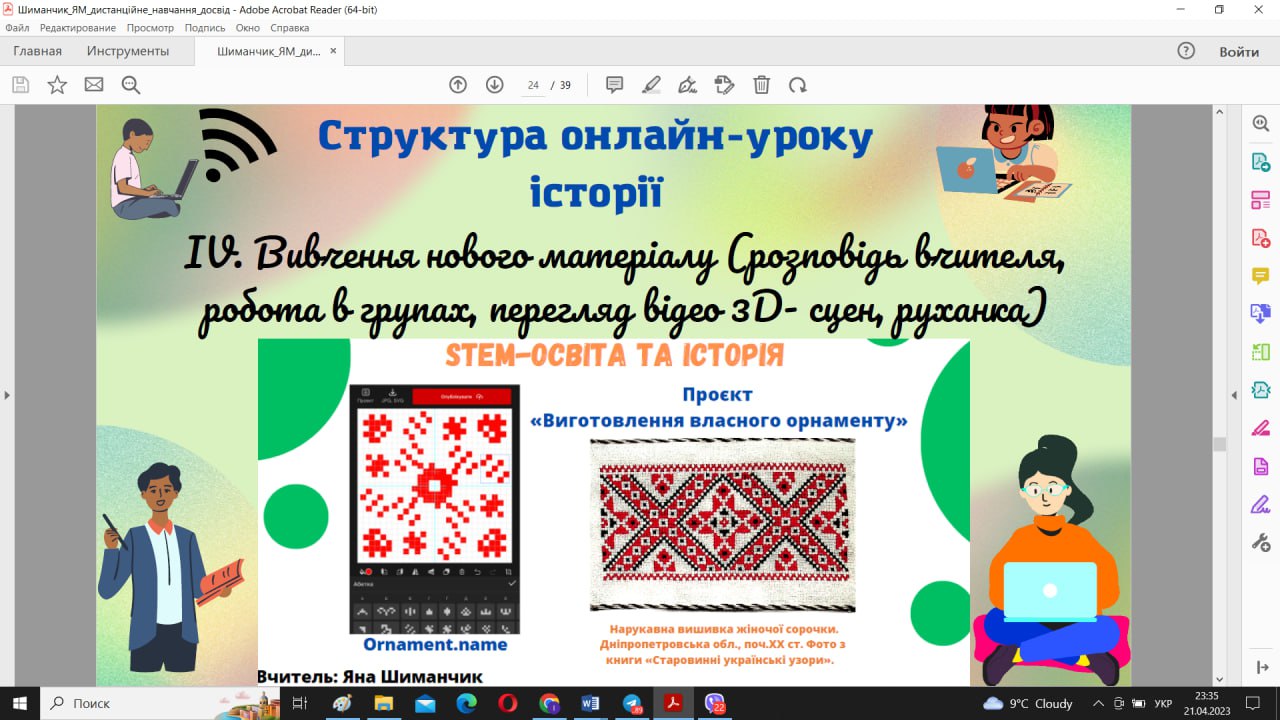Click the taskbar Поиск search box
Viewport: 1280px width, 720px height.
160,703
